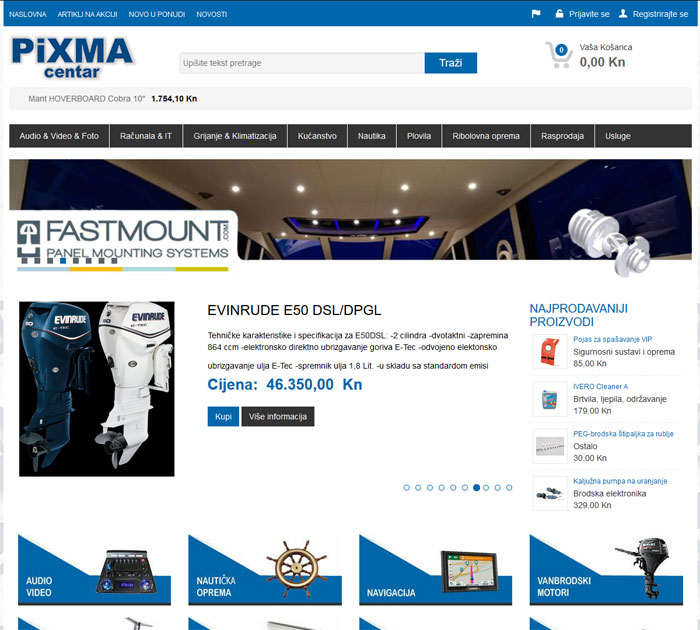This screenshot has width=700, height=630.
Task: Click the IVERO Cleaner canister thumbnail
Action: pyautogui.click(x=550, y=399)
